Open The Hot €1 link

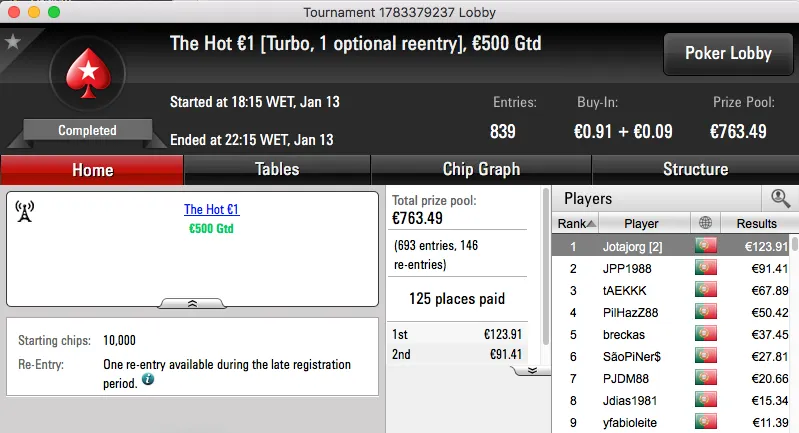211,210
